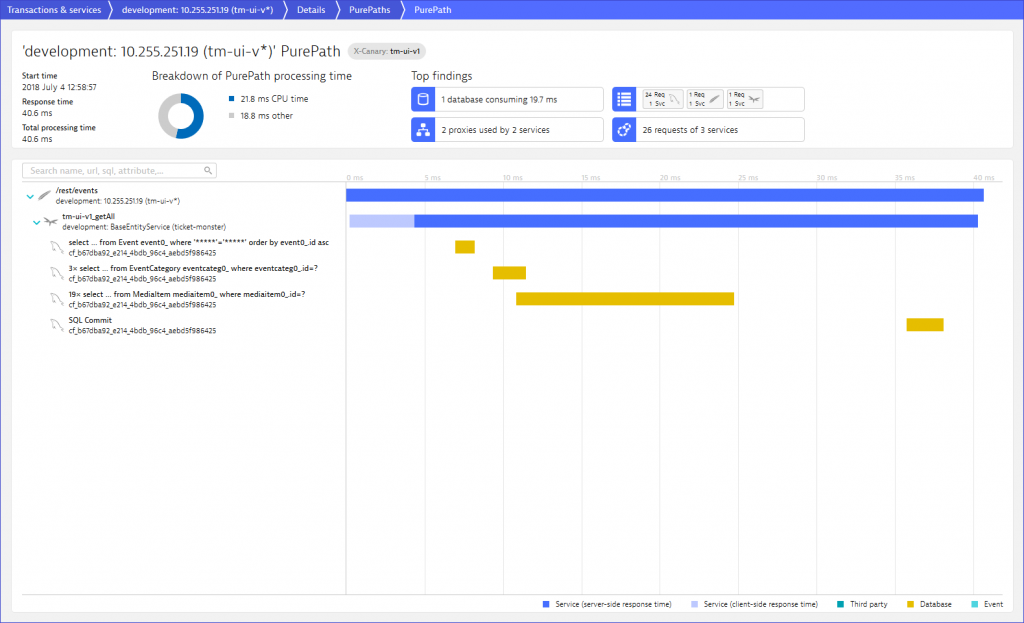Click the database icon beside SQL Commit

[x=58, y=325]
